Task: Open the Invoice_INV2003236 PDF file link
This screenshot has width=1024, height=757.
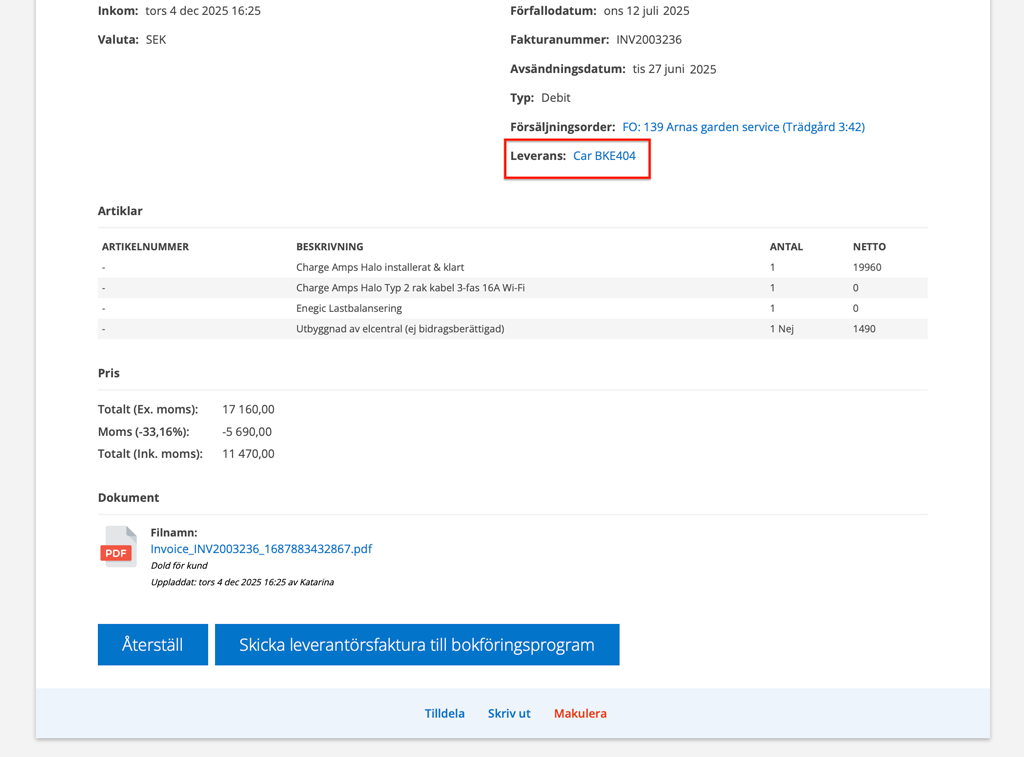Action: tap(261, 549)
